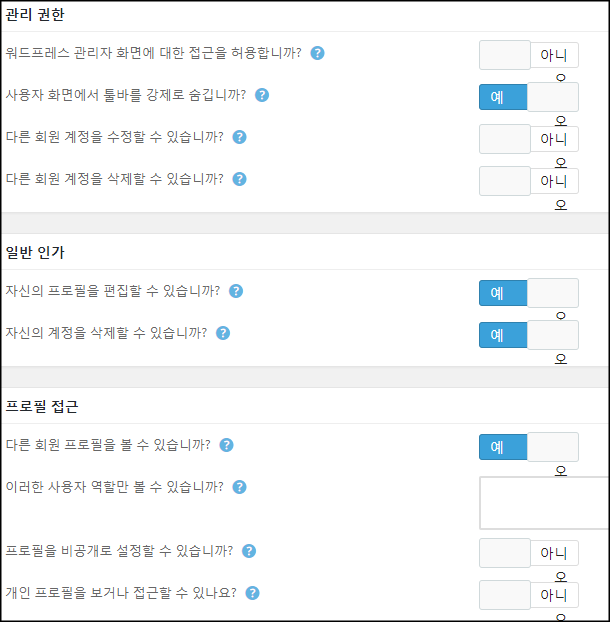Viewport: 610px width, 622px height.
Task: Show help for 다른 회원 계정을 삭제
Action: (x=239, y=179)
